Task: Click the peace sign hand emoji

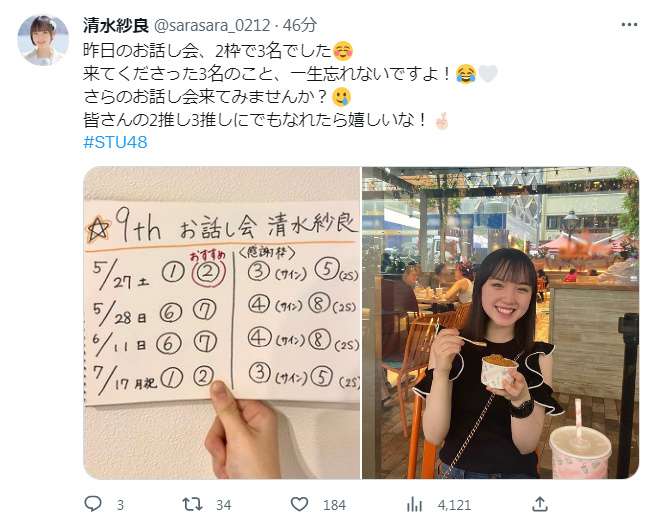Action: point(441,120)
